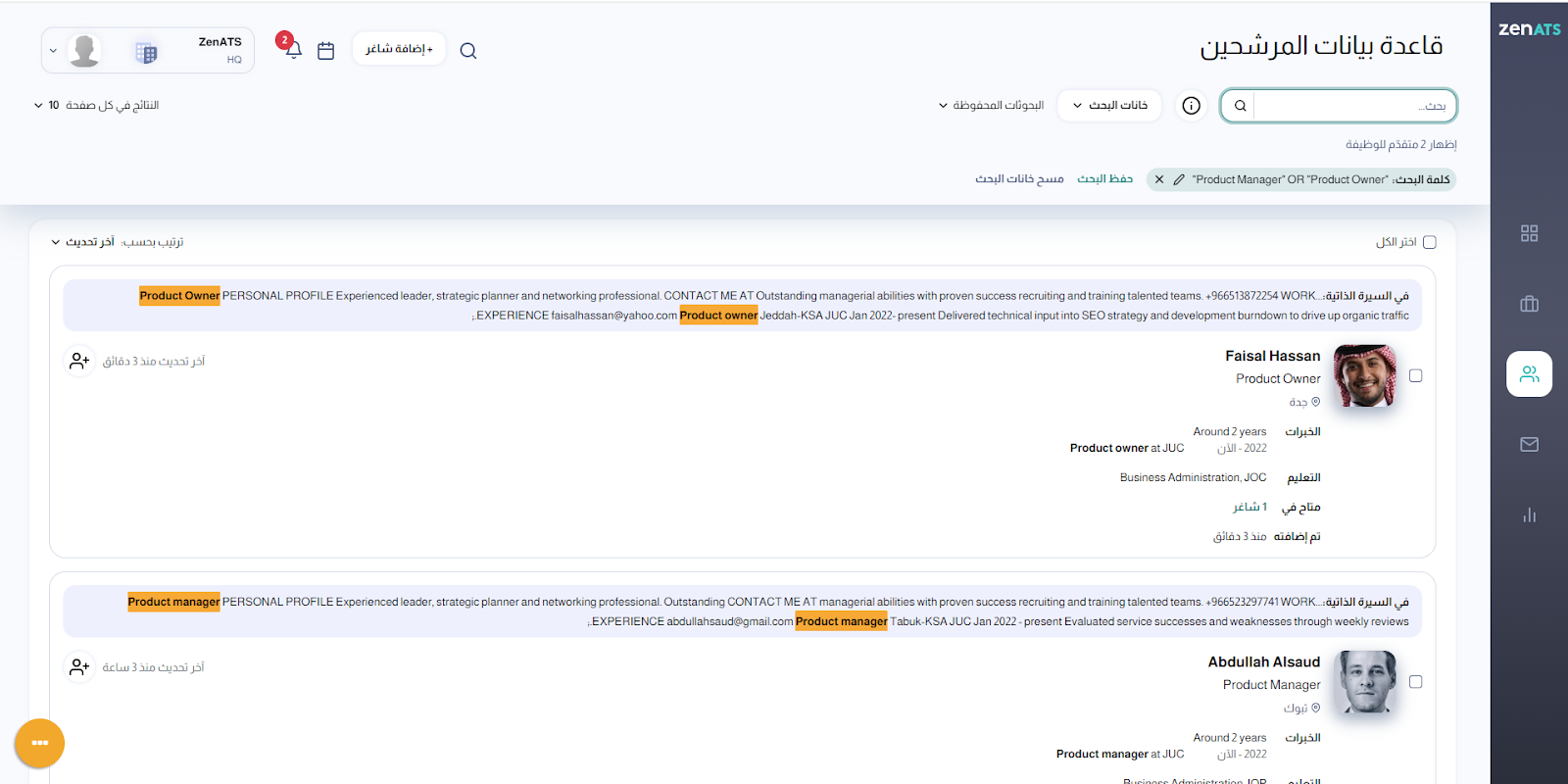
Task: Click the location pin next to تبوك
Action: click(x=1315, y=708)
